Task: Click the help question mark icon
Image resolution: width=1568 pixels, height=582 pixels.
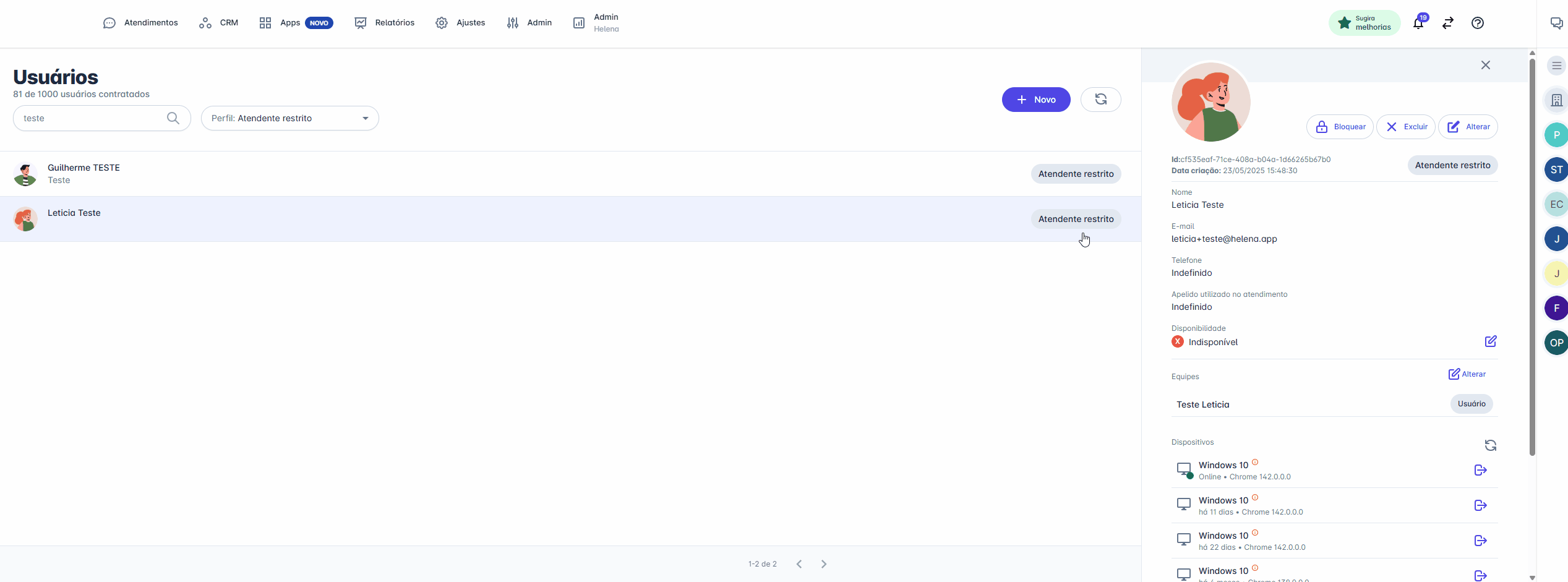Action: (x=1477, y=23)
